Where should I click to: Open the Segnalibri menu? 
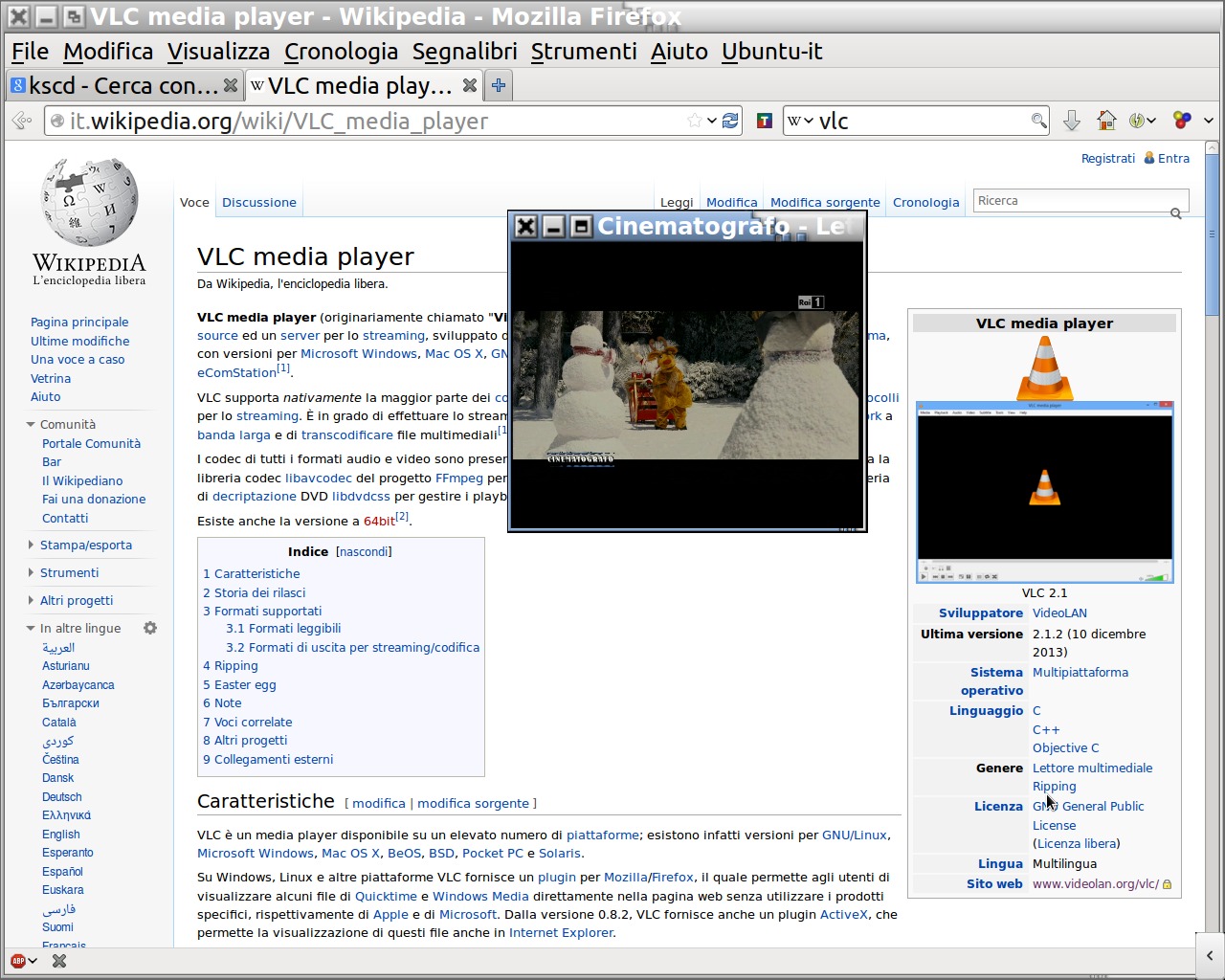(x=464, y=52)
